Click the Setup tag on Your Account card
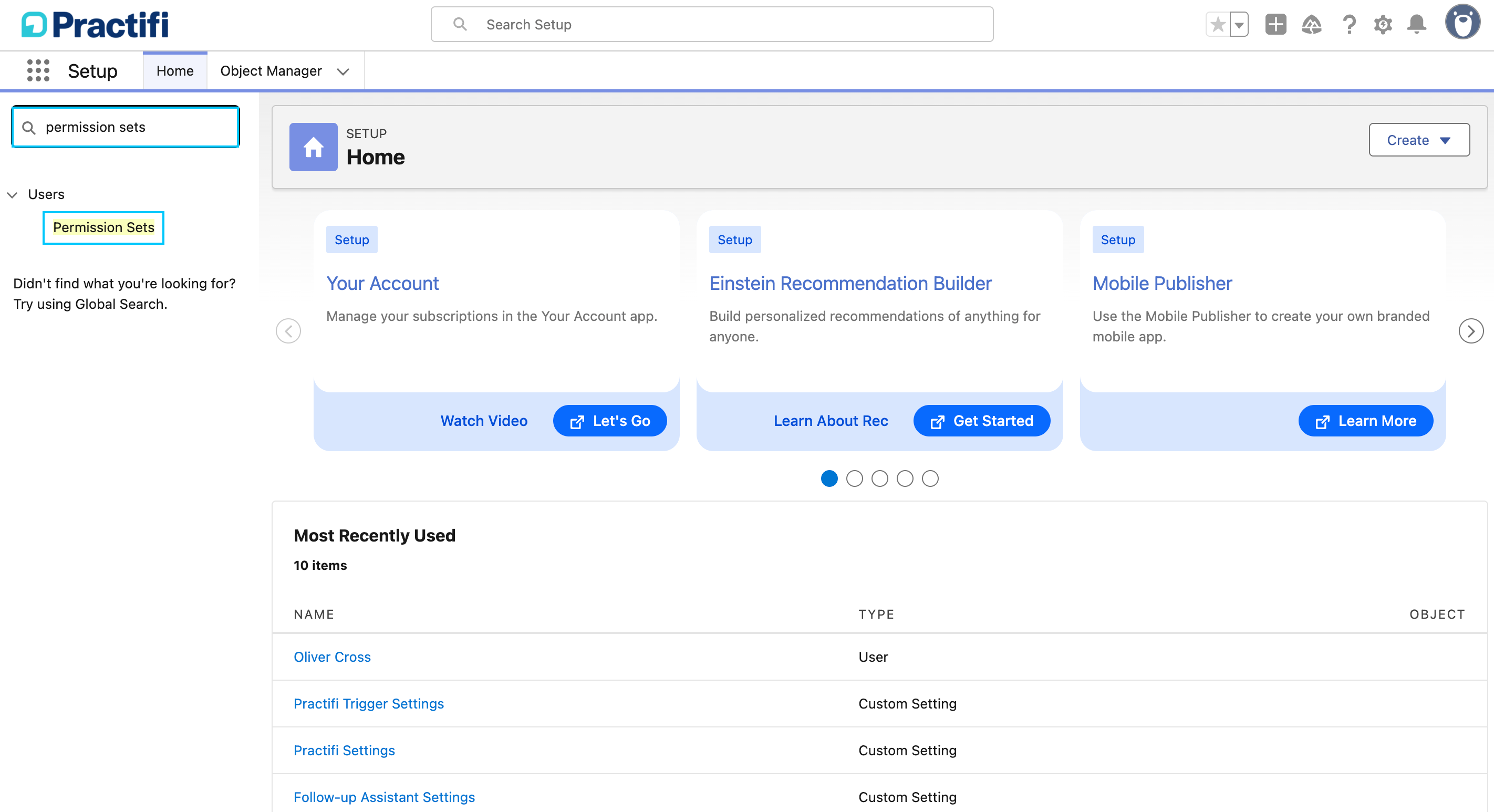Image resolution: width=1494 pixels, height=812 pixels. [x=351, y=240]
